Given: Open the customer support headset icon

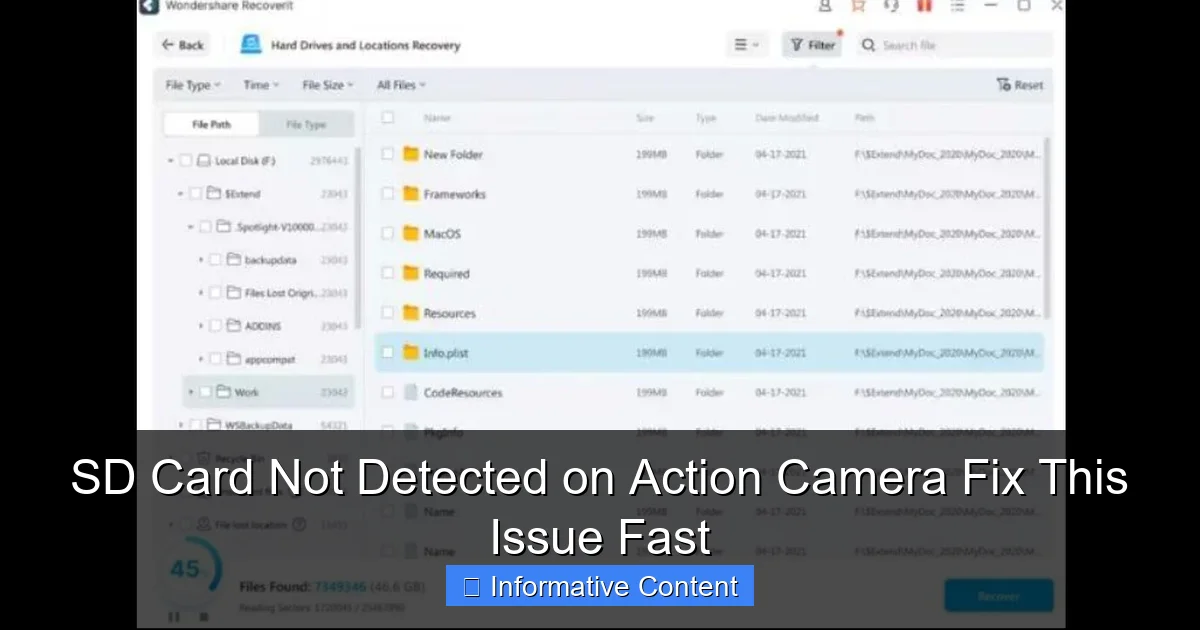Looking at the screenshot, I should [x=890, y=7].
